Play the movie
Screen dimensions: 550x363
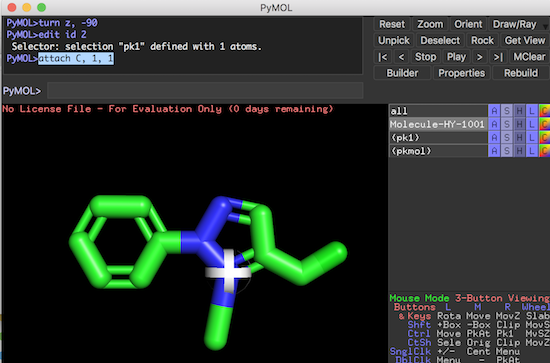(x=456, y=57)
